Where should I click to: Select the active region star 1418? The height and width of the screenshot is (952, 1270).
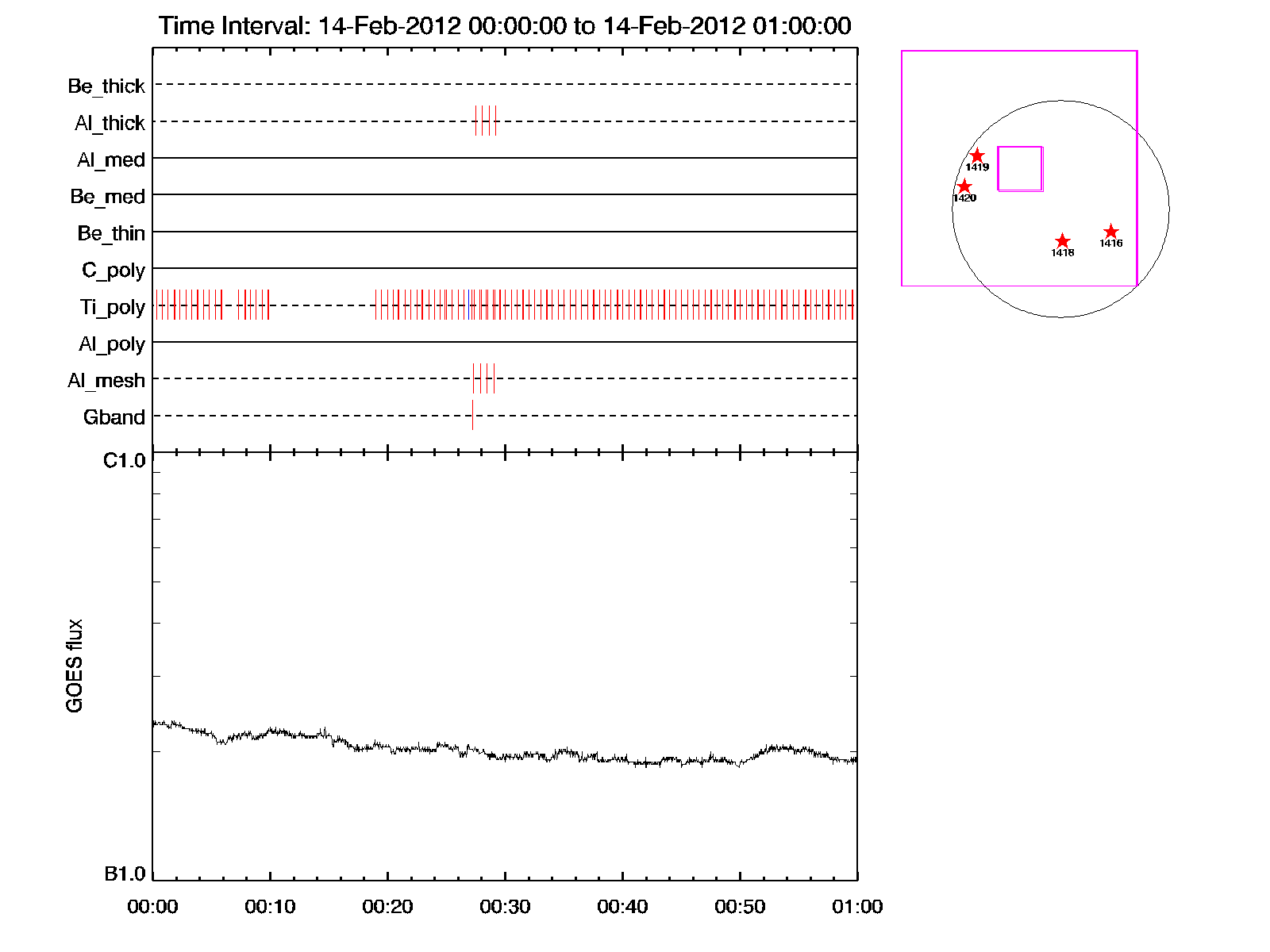point(1062,241)
